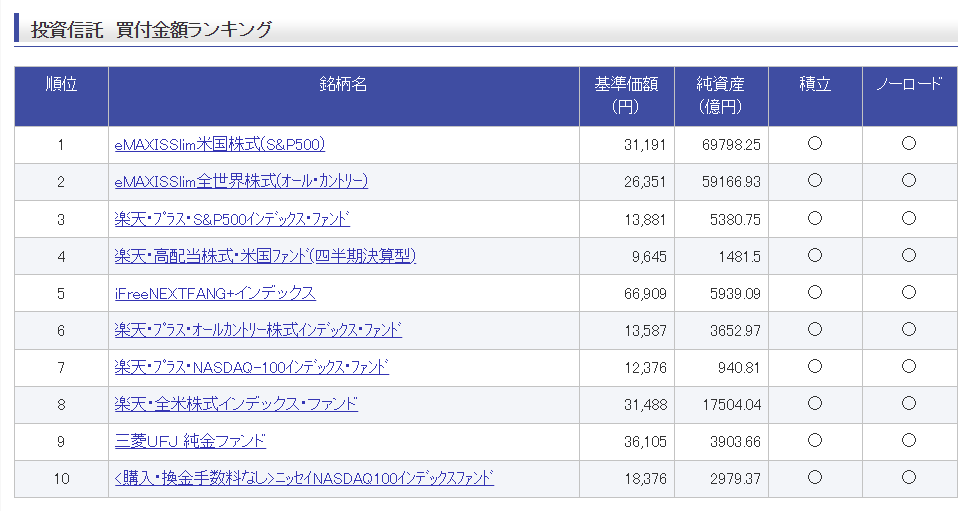Image resolution: width=966 pixels, height=511 pixels.
Task: Click 積立 circle mark in 三菱UFJ 純金ファンド row
Action: (x=814, y=440)
